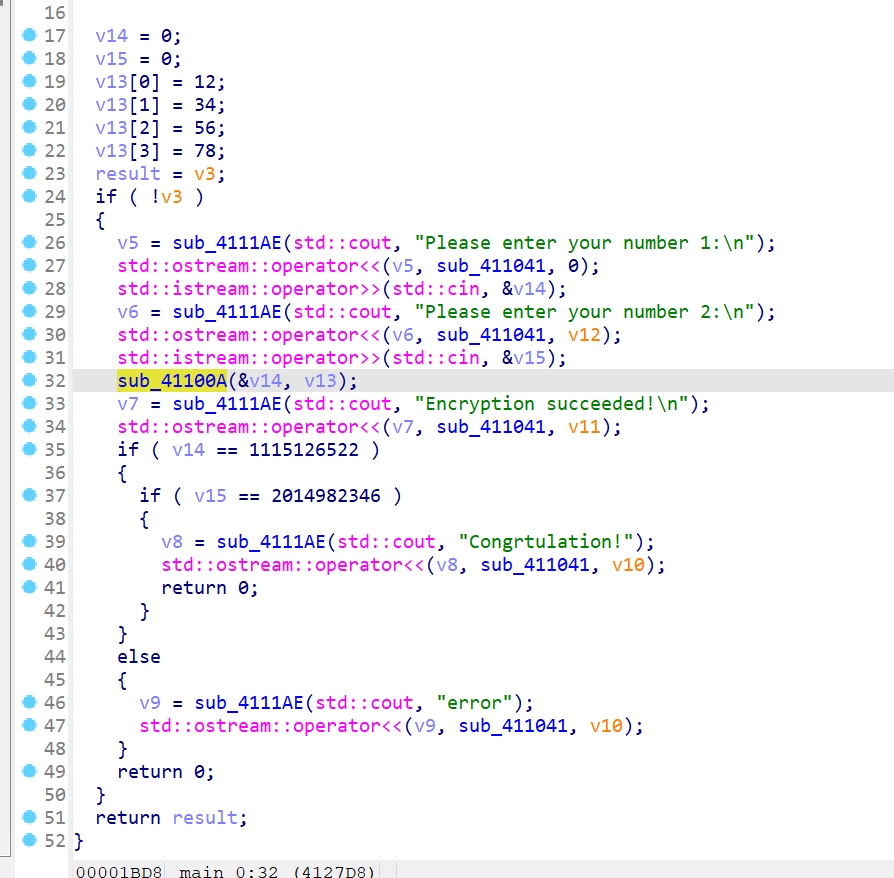
Task: Toggle breakpoint dot on line 26
Action: (29, 242)
